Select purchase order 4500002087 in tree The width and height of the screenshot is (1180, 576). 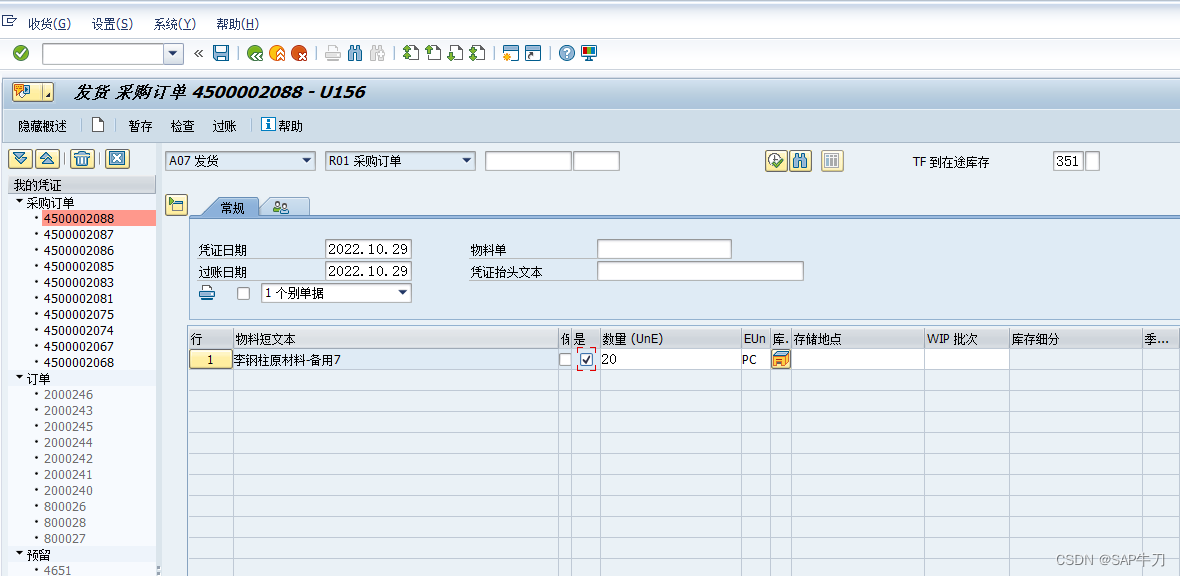tap(78, 234)
